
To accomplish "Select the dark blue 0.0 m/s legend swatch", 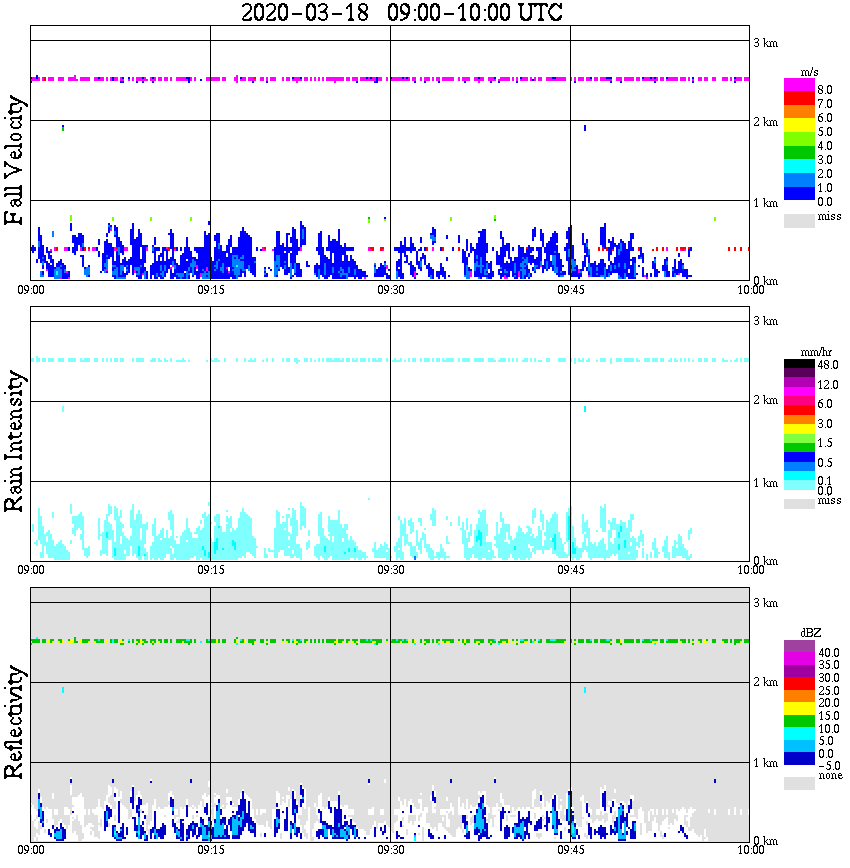I will (799, 193).
